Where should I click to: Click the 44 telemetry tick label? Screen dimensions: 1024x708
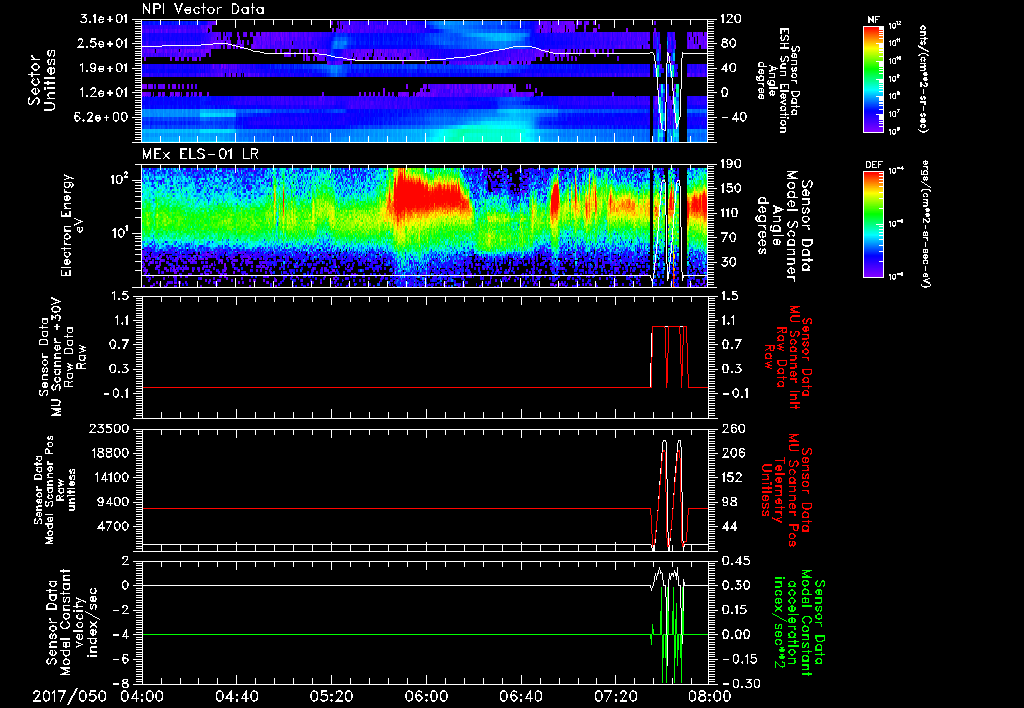729,526
